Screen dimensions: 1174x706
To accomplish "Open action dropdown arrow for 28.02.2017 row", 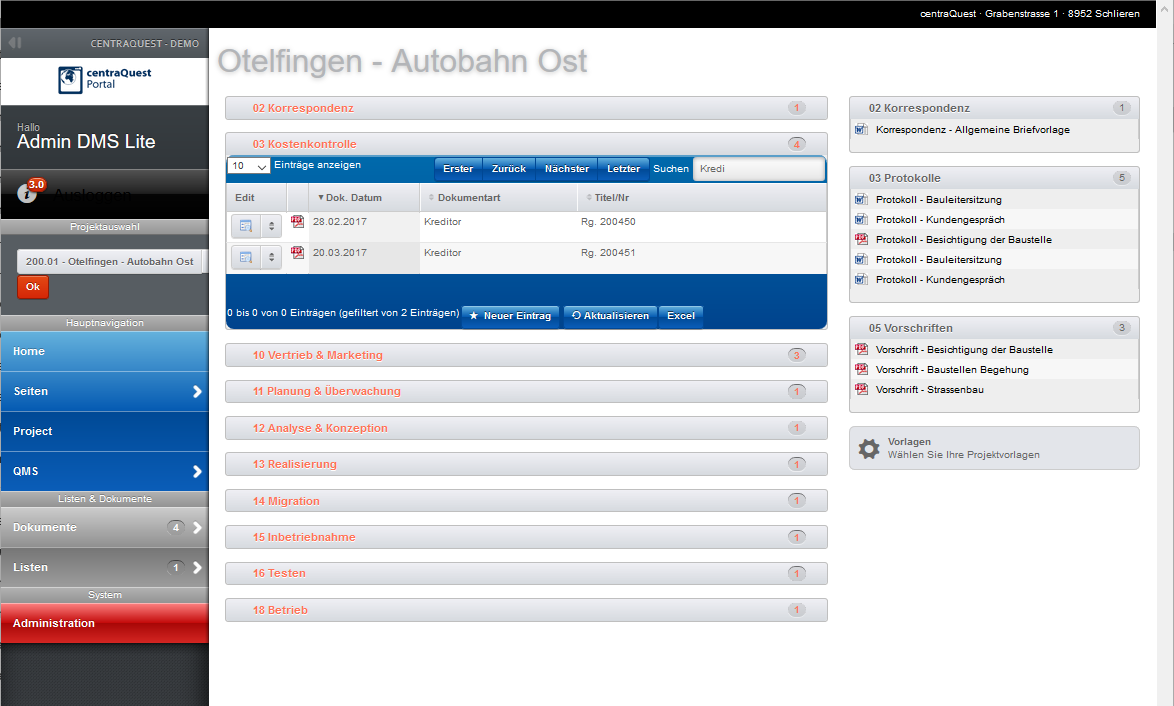I will tap(271, 226).
